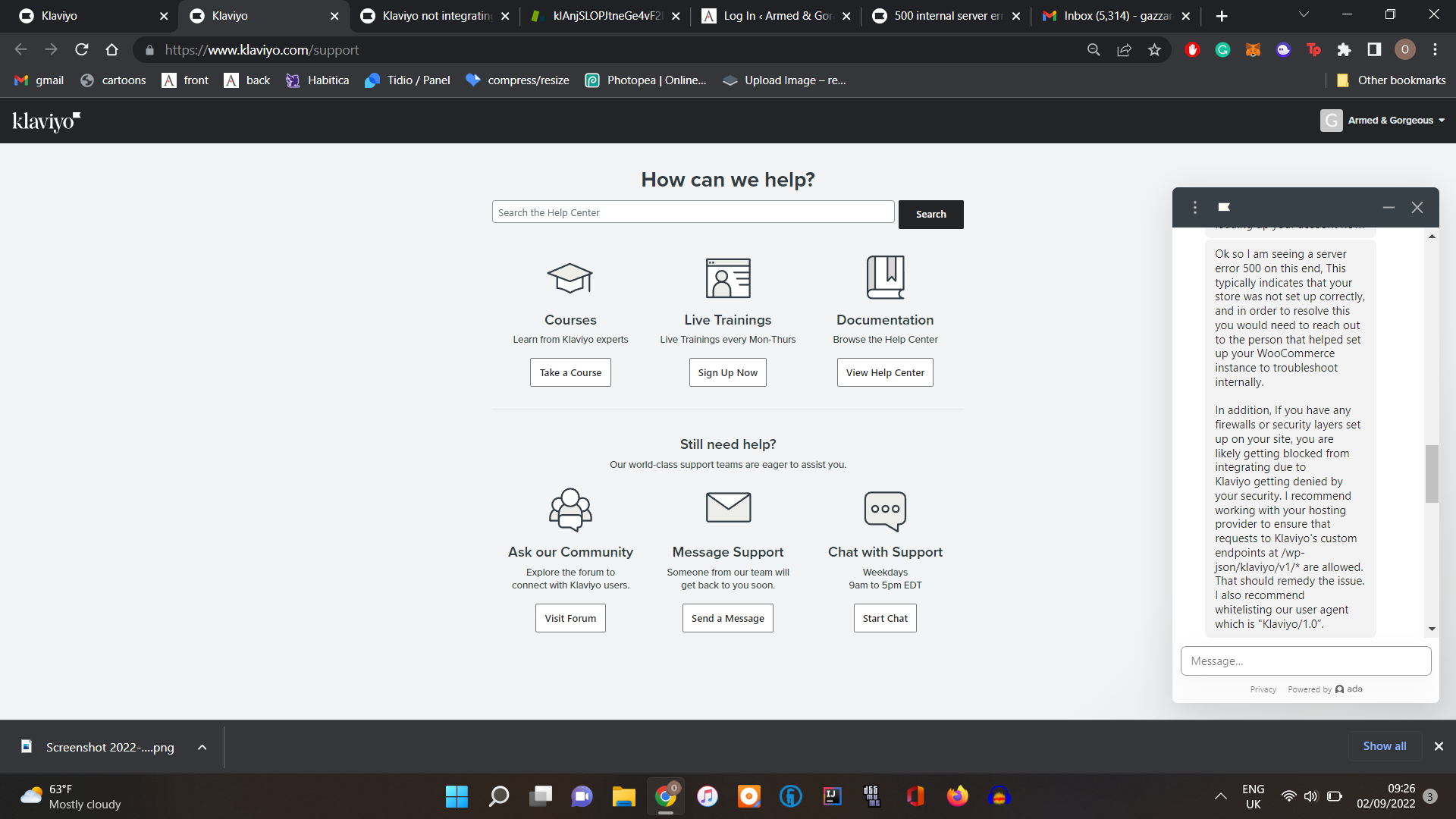
Task: Click the Live Trainings icon
Action: [728, 278]
